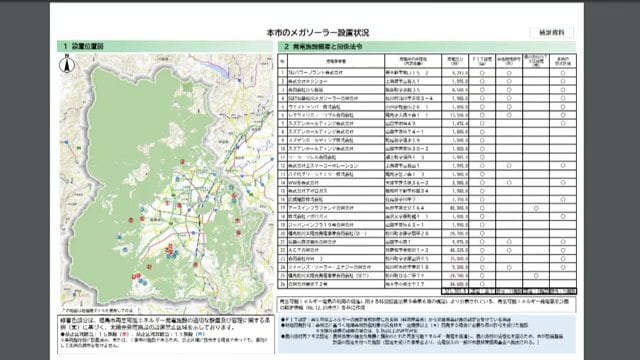This screenshot has height=360, width=640.
Task: Click the legal-basis note starting 再生可能エネルギー below the table
Action: pyautogui.click(x=427, y=304)
